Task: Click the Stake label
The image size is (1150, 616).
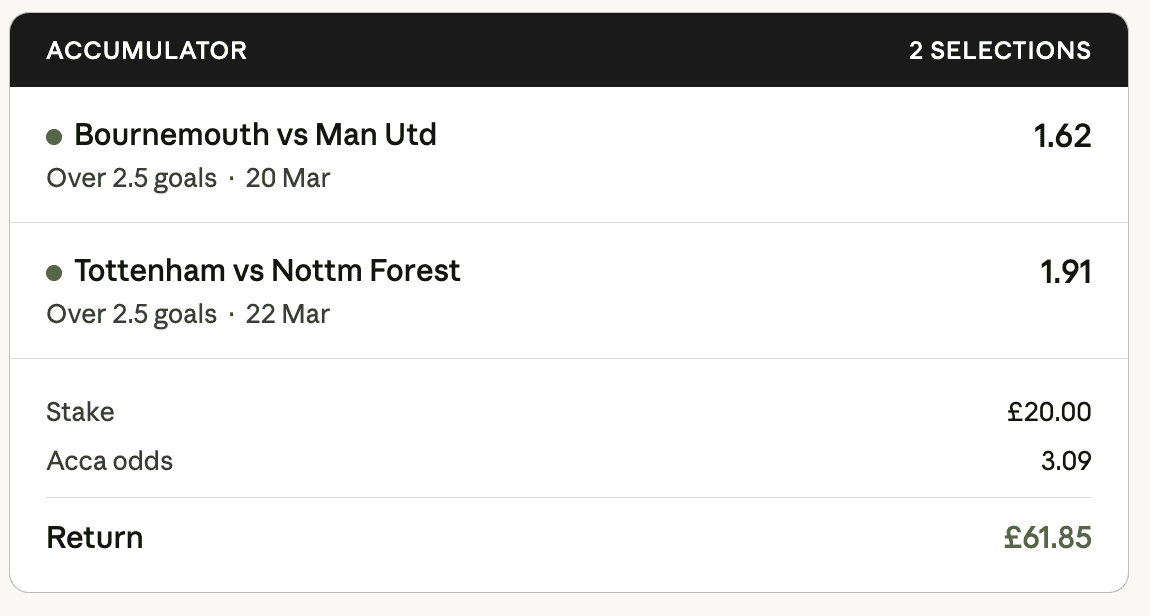Action: pyautogui.click(x=80, y=412)
